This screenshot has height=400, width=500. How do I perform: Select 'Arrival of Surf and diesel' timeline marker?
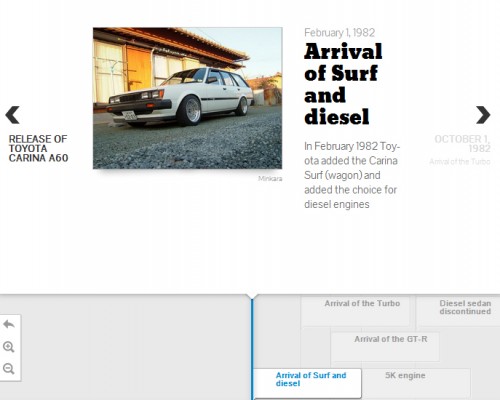pos(308,383)
